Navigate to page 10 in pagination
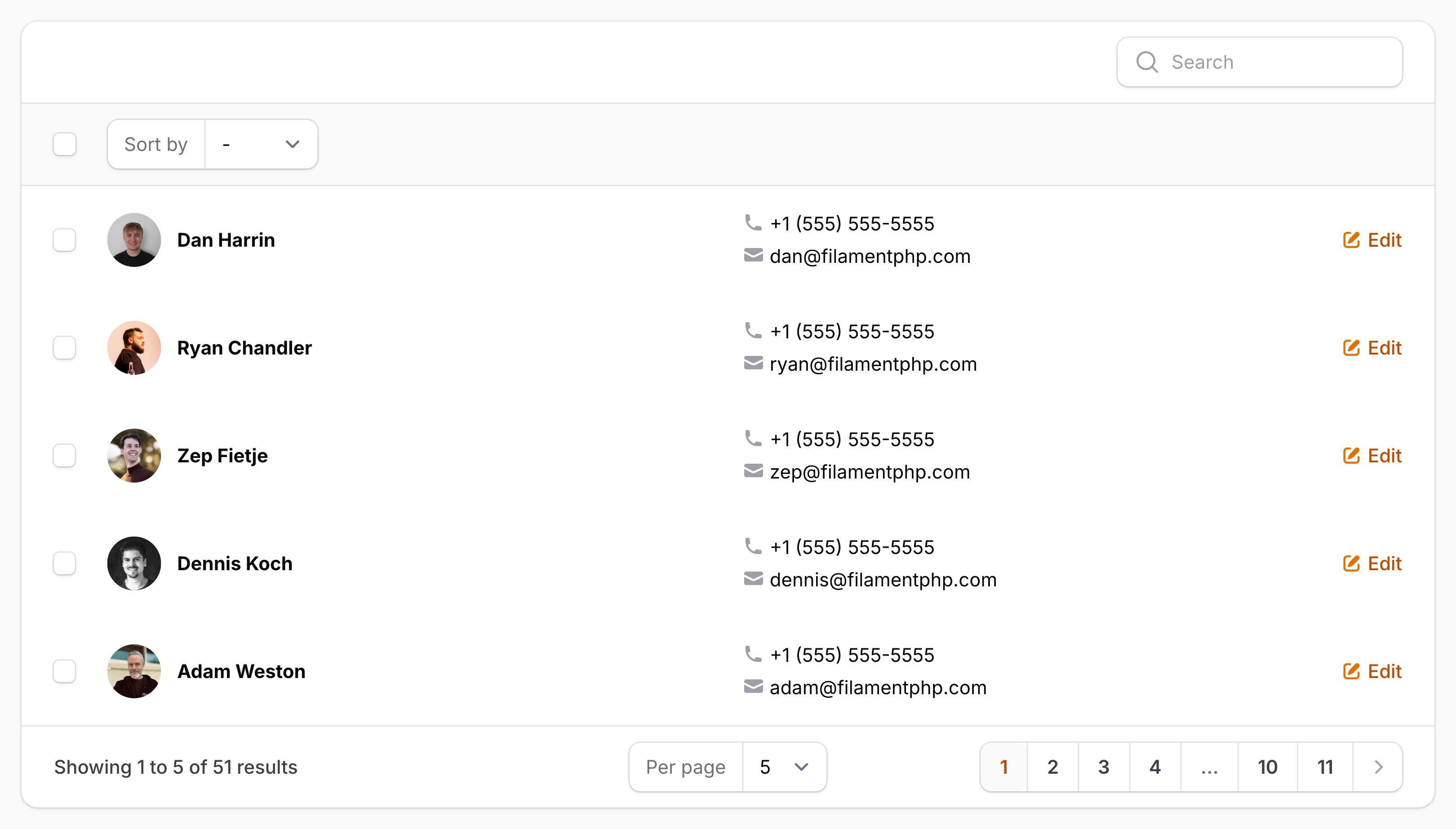Viewport: 1456px width, 829px height. point(1268,767)
